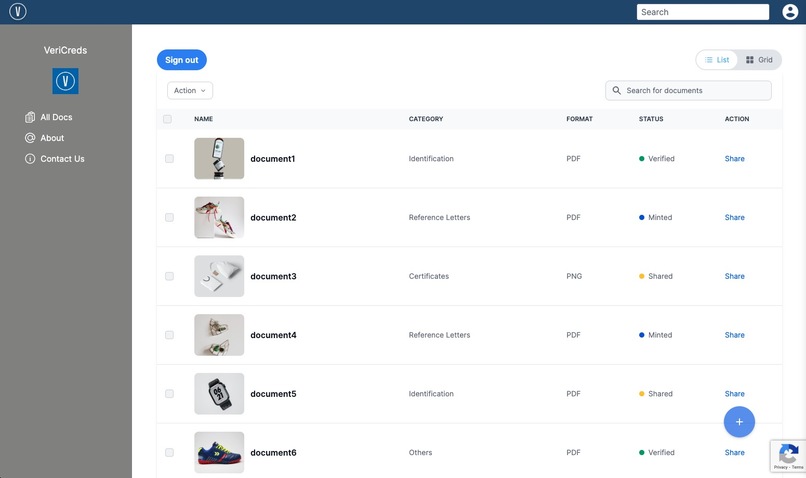Share document4
Viewport: 806px width, 478px height.
735,335
